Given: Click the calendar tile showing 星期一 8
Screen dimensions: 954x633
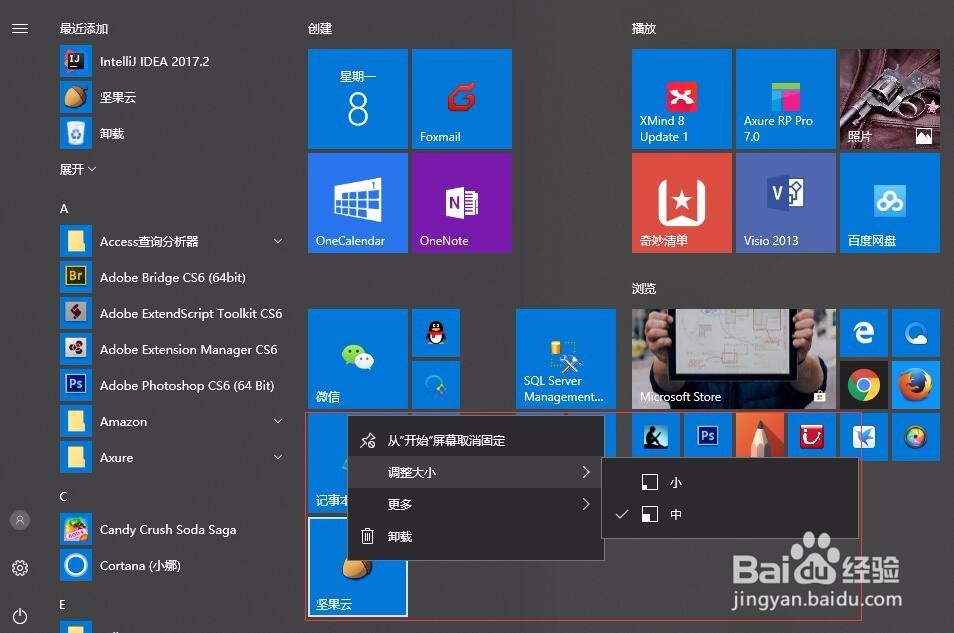Looking at the screenshot, I should 358,99.
